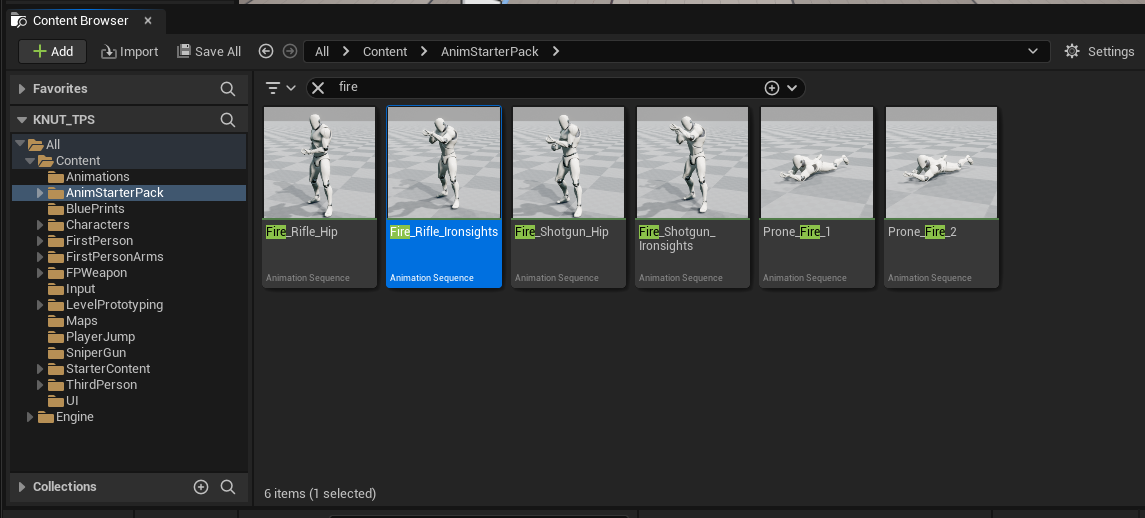Select the Fire_Shotgun_Ironsights animation thumbnail

click(x=692, y=162)
